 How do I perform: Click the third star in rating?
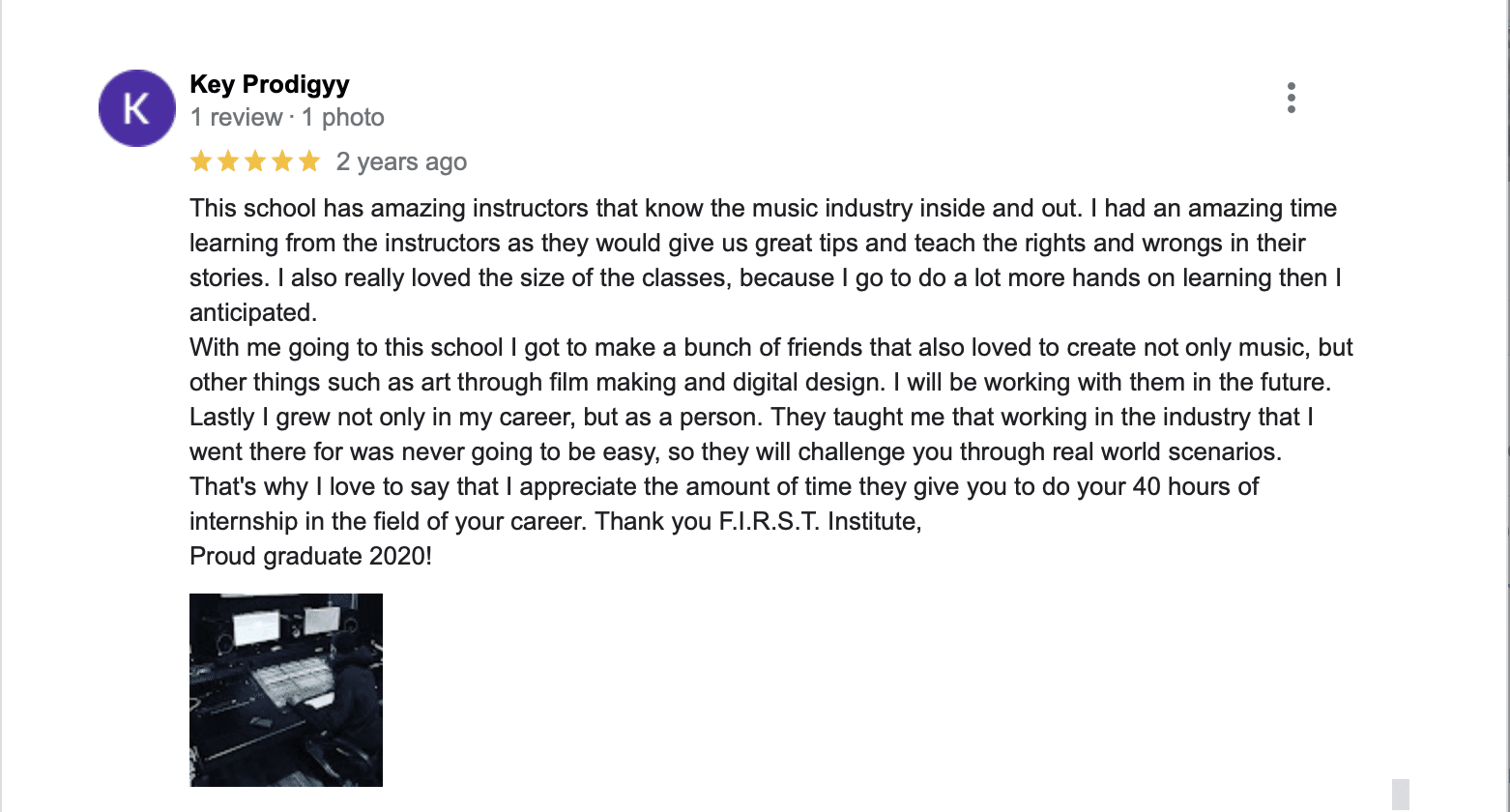tap(255, 161)
